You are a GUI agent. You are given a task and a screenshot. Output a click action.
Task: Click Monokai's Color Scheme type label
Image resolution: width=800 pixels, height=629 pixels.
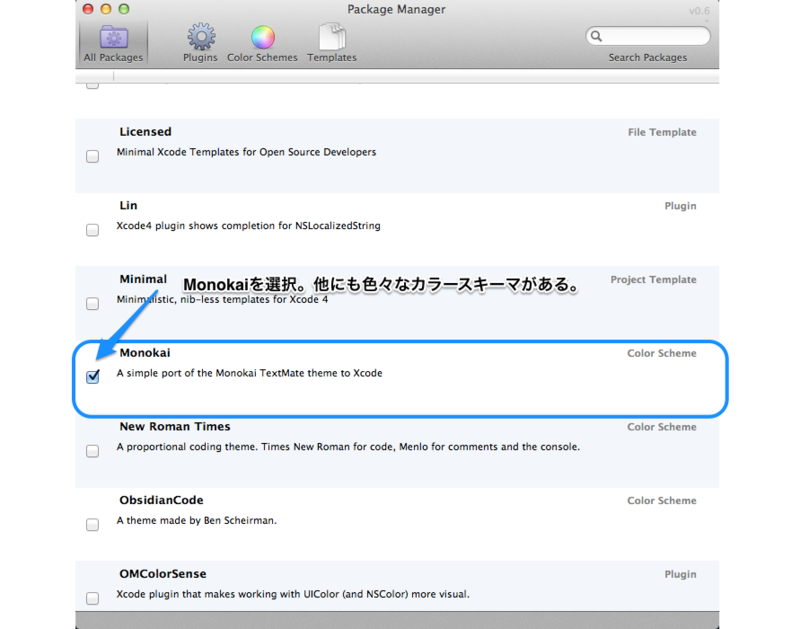pyautogui.click(x=662, y=353)
